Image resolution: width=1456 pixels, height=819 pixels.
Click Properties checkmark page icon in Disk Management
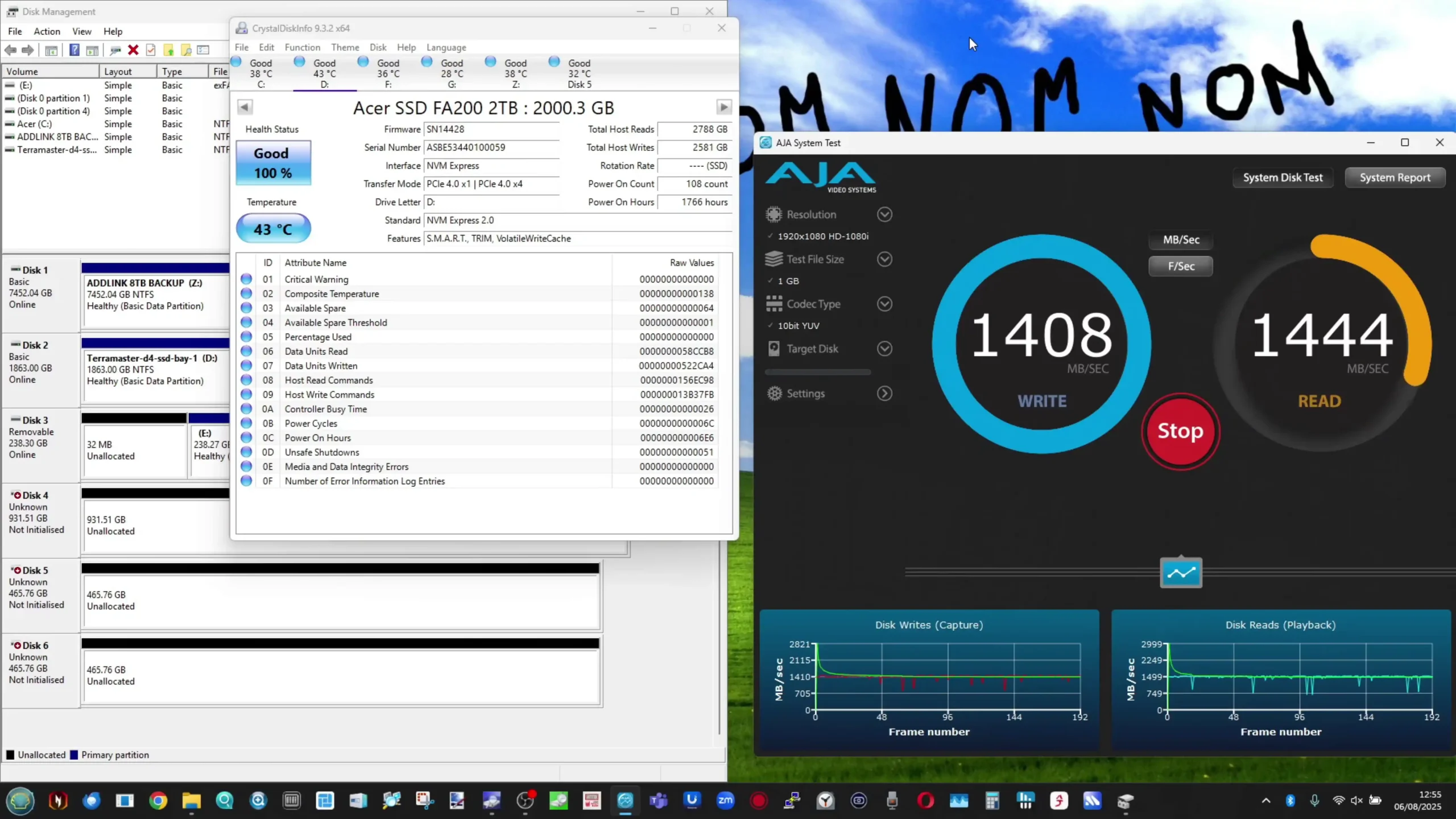(151, 50)
